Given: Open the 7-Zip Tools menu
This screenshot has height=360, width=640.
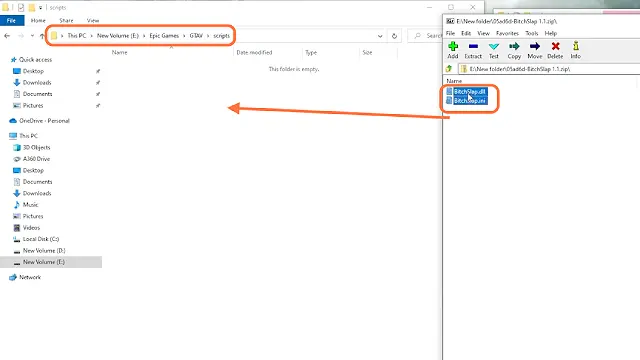Looking at the screenshot, I should point(531,33).
